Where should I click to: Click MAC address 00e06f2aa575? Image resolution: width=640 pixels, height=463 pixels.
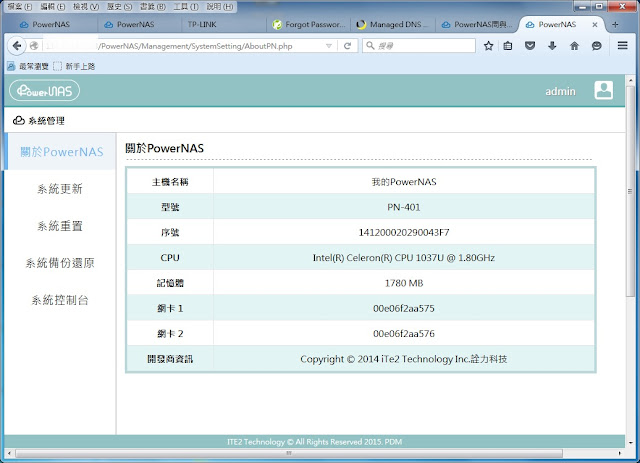click(404, 308)
